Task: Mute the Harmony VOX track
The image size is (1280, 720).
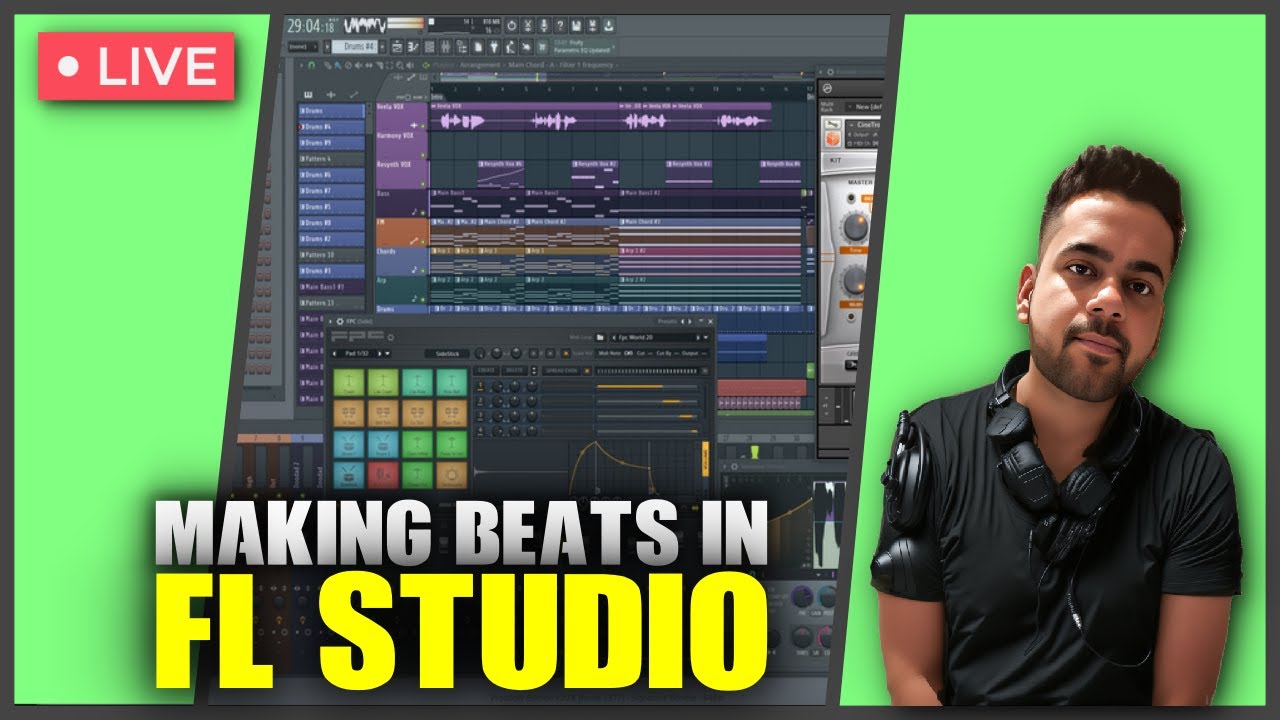Action: pos(423,155)
